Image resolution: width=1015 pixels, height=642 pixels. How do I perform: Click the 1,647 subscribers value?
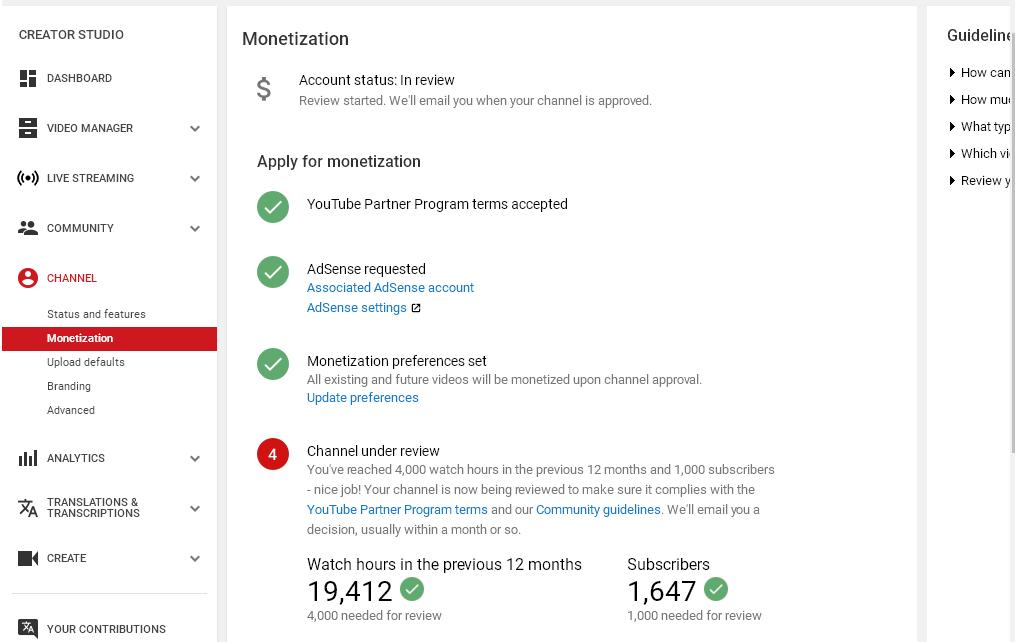pyautogui.click(x=662, y=591)
